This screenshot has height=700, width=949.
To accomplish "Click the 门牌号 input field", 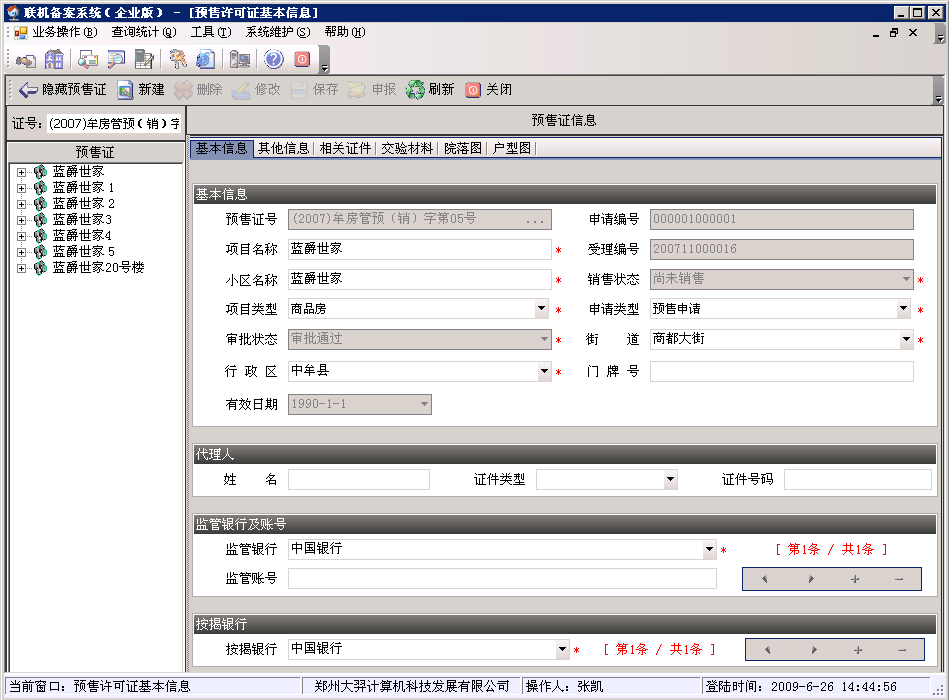I will (x=781, y=372).
